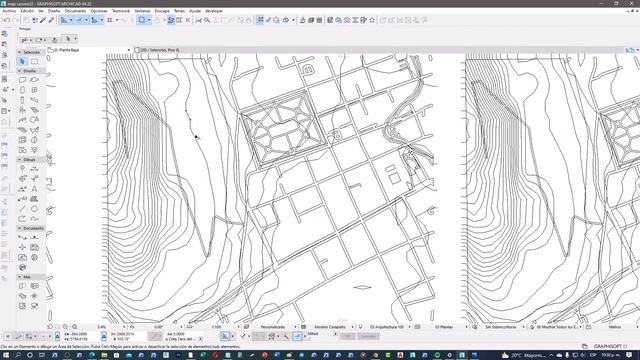Open Task View in Windows taskbar
The width and height of the screenshot is (640, 360).
pyautogui.click(x=42, y=355)
